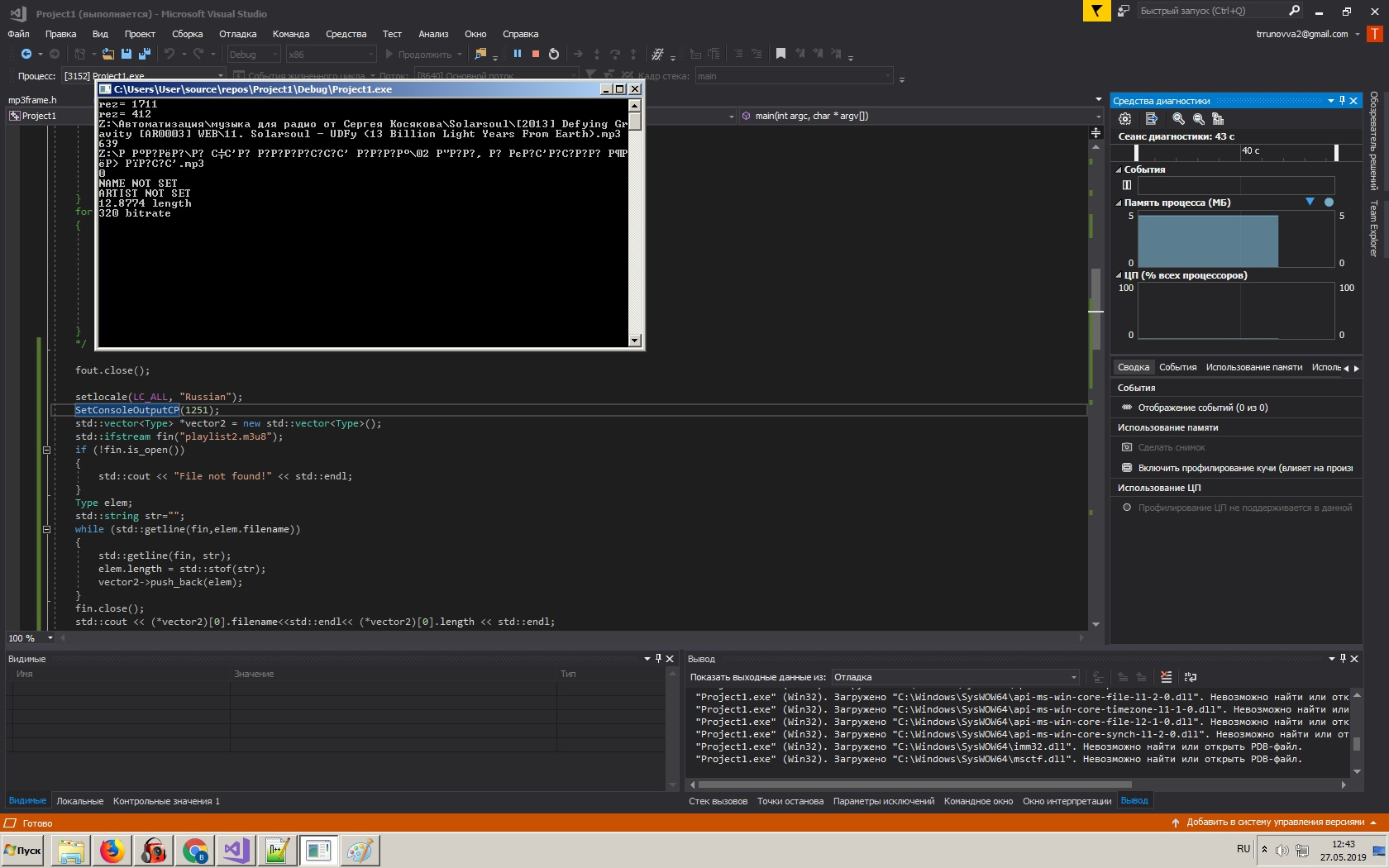The height and width of the screenshot is (868, 1389).
Task: Pin the Output panel
Action: (1343, 659)
